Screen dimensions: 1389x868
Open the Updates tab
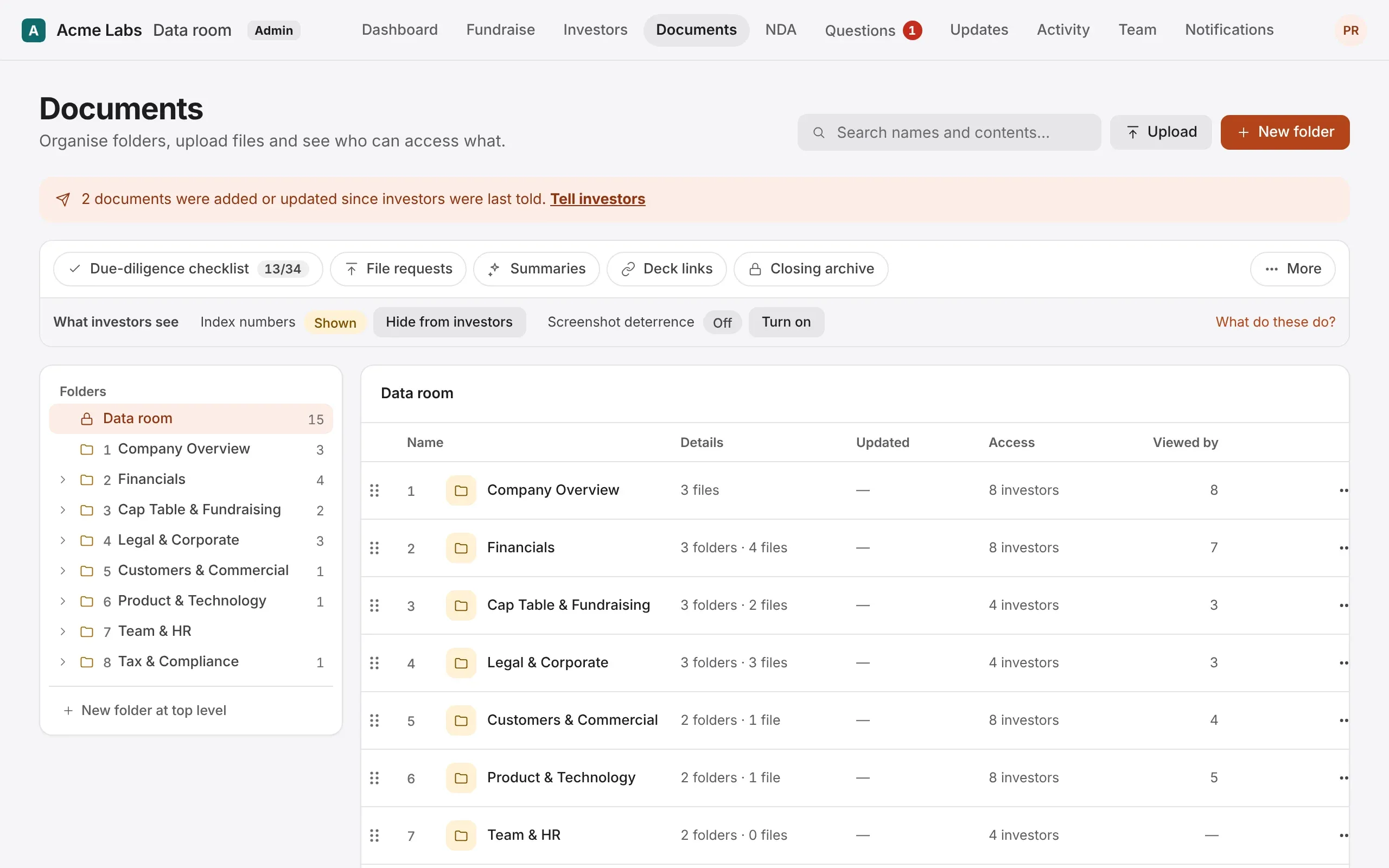979,30
